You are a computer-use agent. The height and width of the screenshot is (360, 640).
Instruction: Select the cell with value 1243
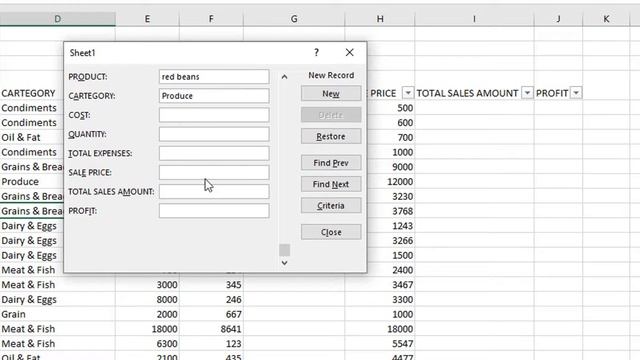click(391, 226)
